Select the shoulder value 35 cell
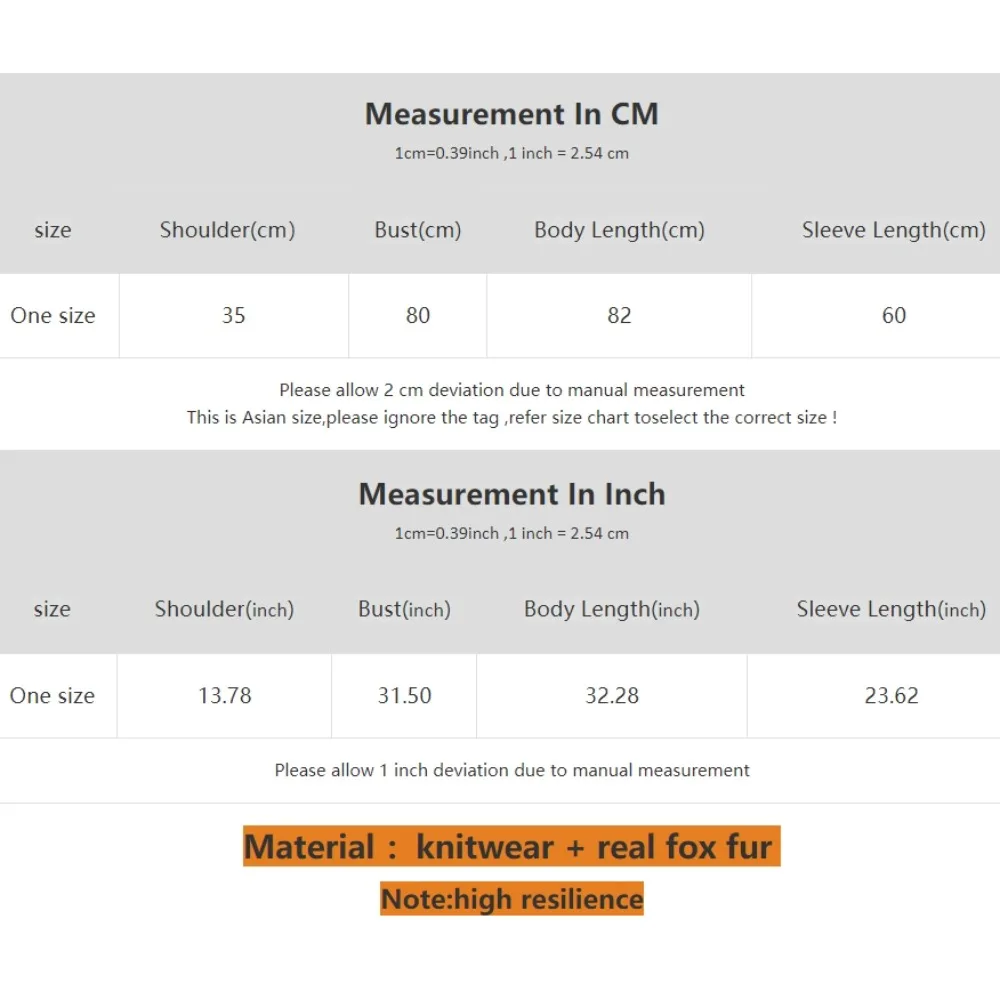Image resolution: width=1000 pixels, height=1000 pixels. pos(233,316)
